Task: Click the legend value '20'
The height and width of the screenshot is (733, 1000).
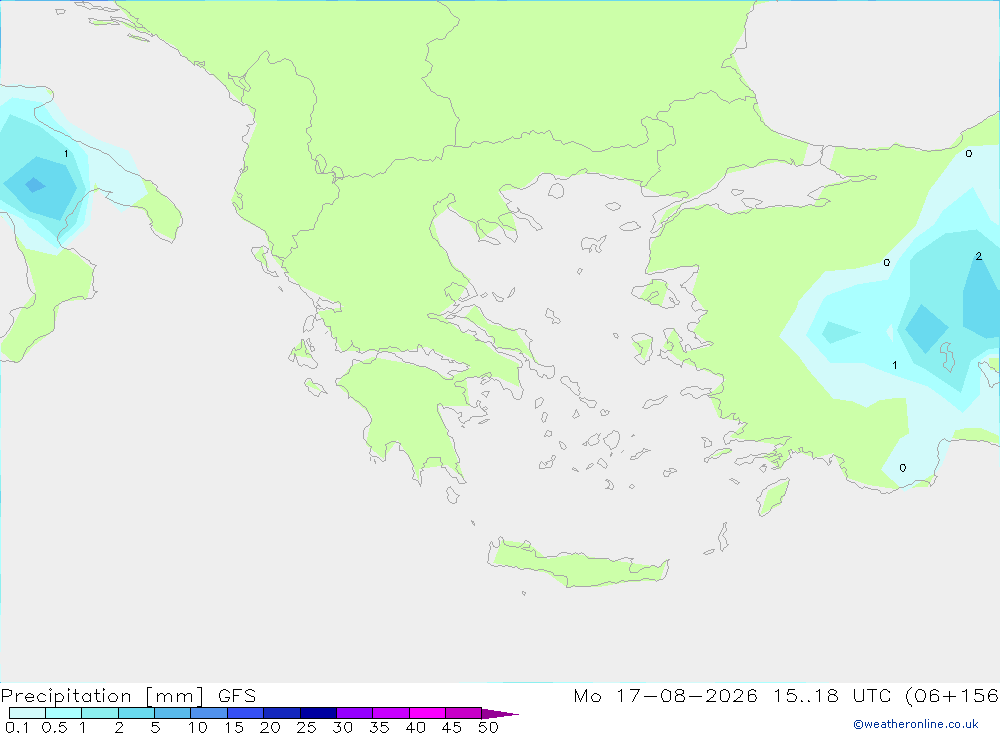Action: click(x=270, y=727)
